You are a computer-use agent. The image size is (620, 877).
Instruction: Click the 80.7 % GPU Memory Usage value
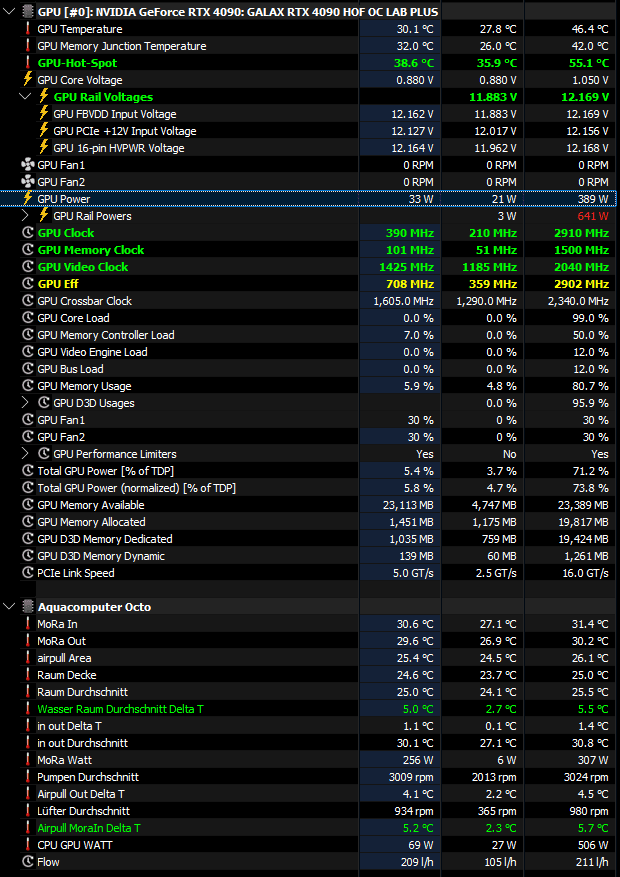tap(591, 386)
